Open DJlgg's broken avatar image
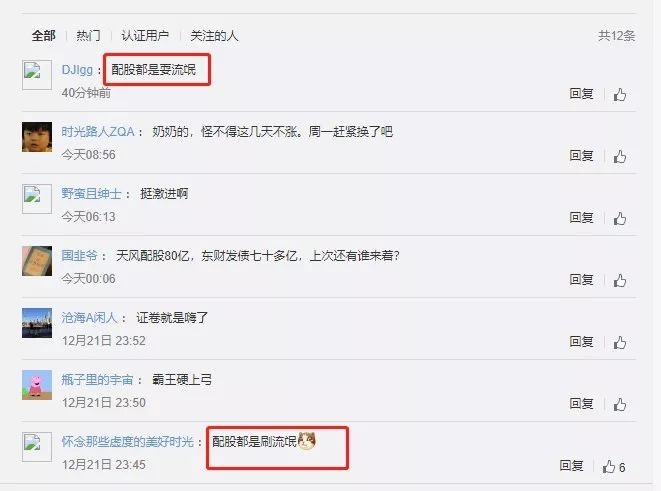The width and height of the screenshot is (661, 491). 37,75
